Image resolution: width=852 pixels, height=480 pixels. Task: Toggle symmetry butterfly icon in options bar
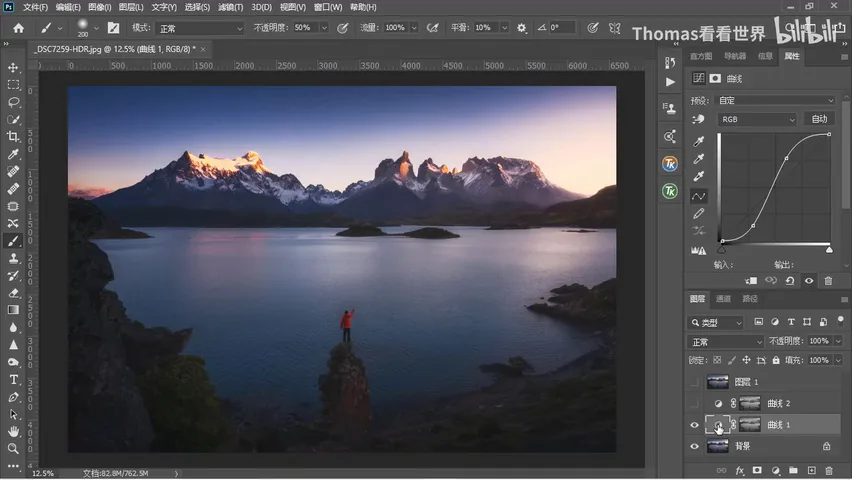[x=615, y=28]
